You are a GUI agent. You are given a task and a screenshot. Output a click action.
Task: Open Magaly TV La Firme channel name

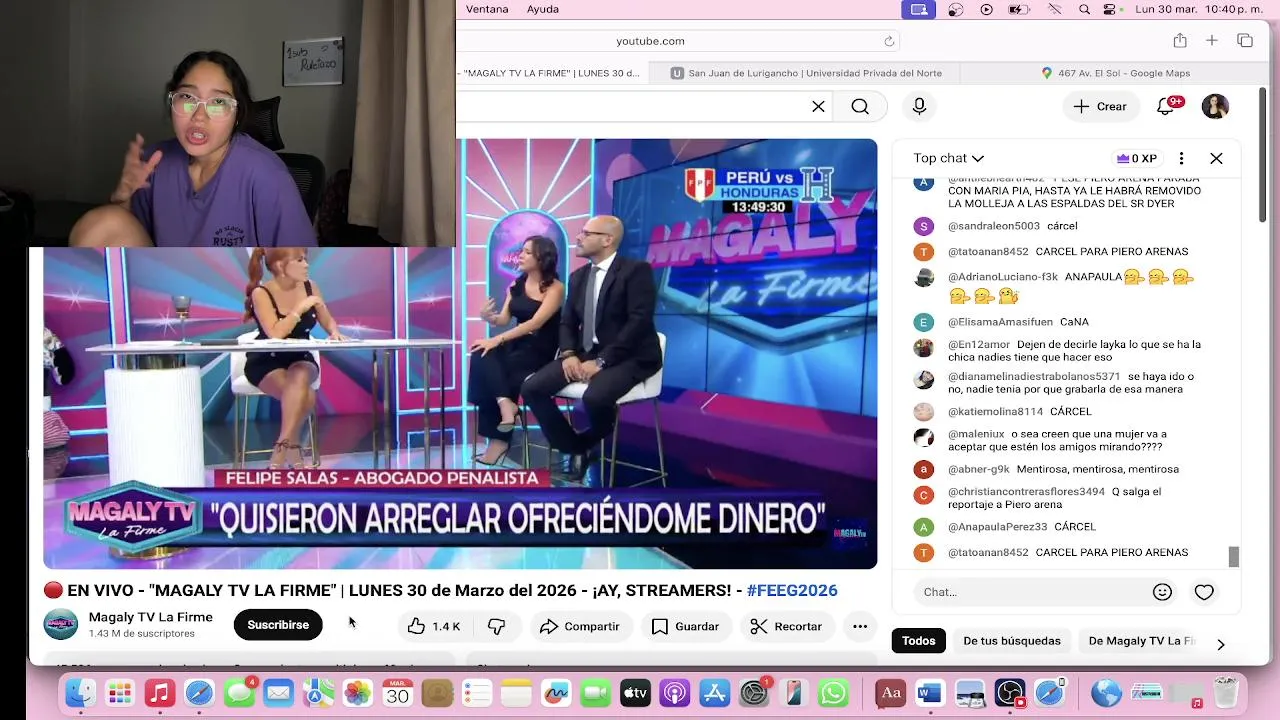(x=151, y=617)
